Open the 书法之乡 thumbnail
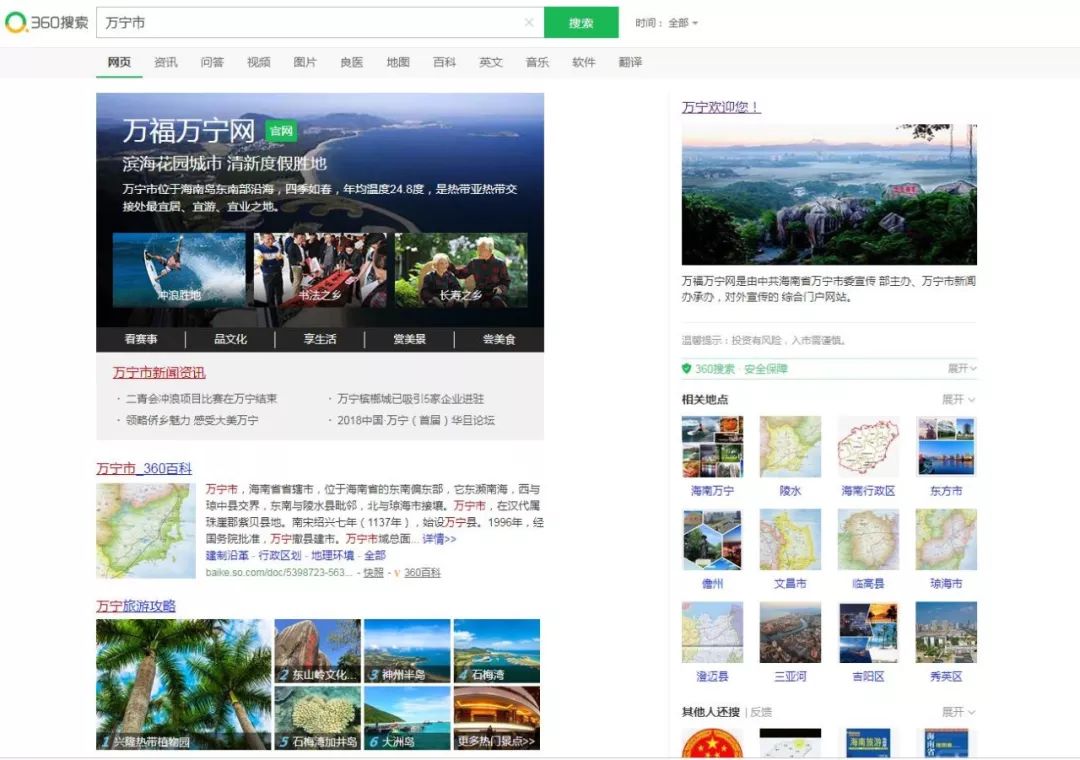This screenshot has height=760, width=1080. [x=320, y=269]
